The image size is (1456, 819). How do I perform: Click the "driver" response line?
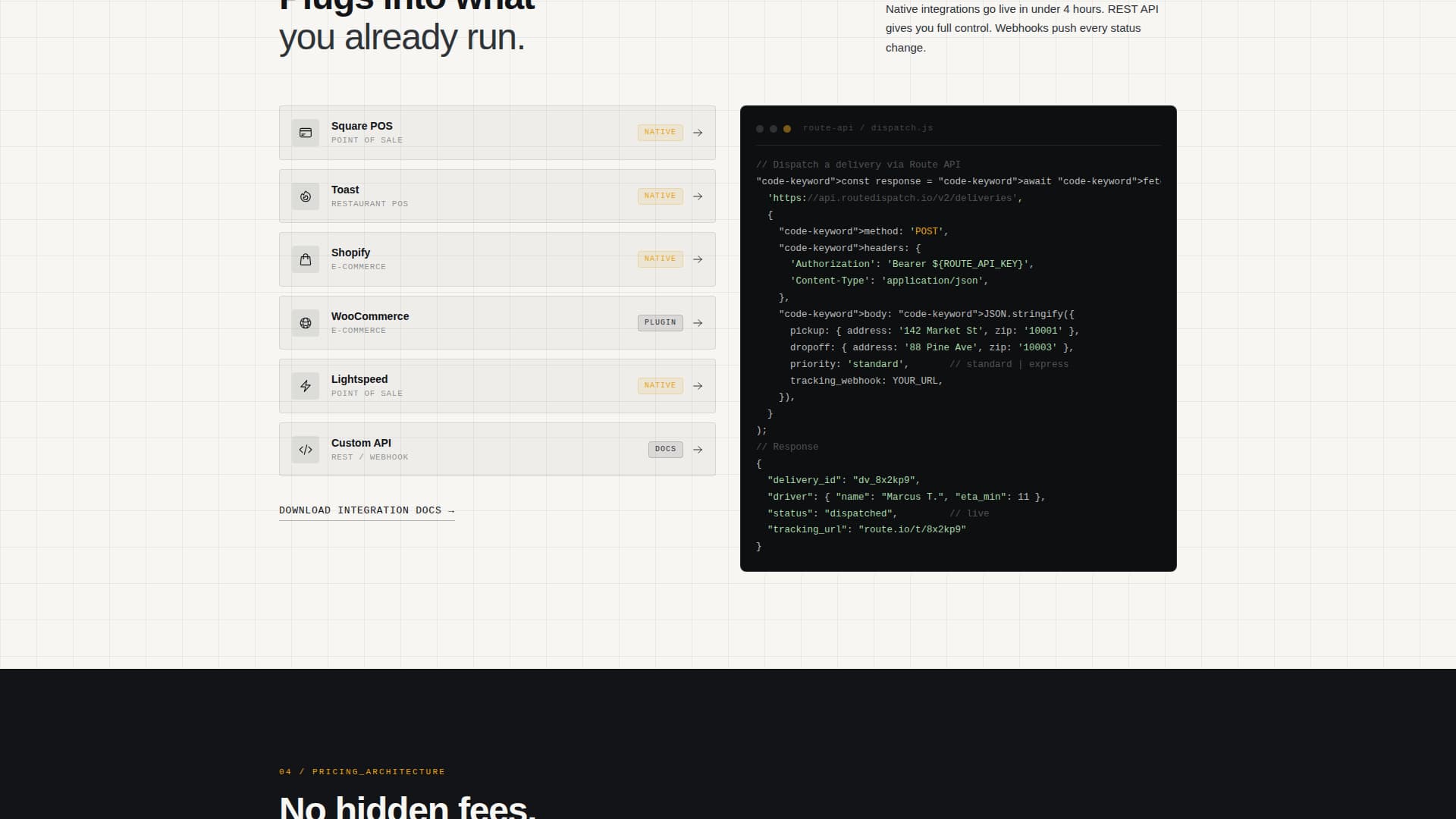(x=906, y=497)
